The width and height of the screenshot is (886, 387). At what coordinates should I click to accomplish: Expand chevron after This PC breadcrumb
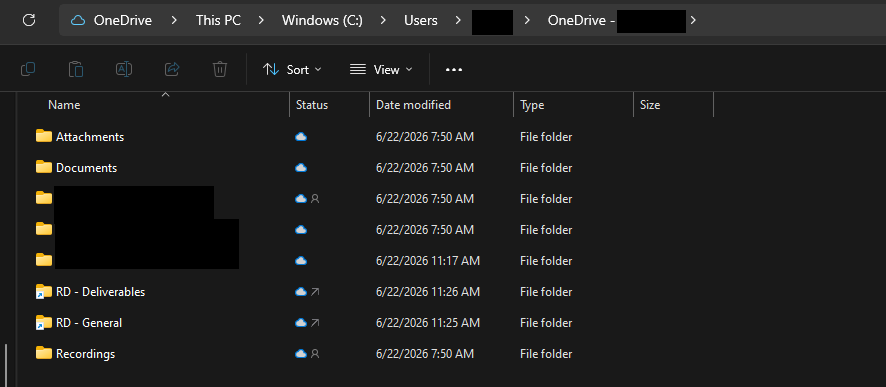pyautogui.click(x=261, y=20)
